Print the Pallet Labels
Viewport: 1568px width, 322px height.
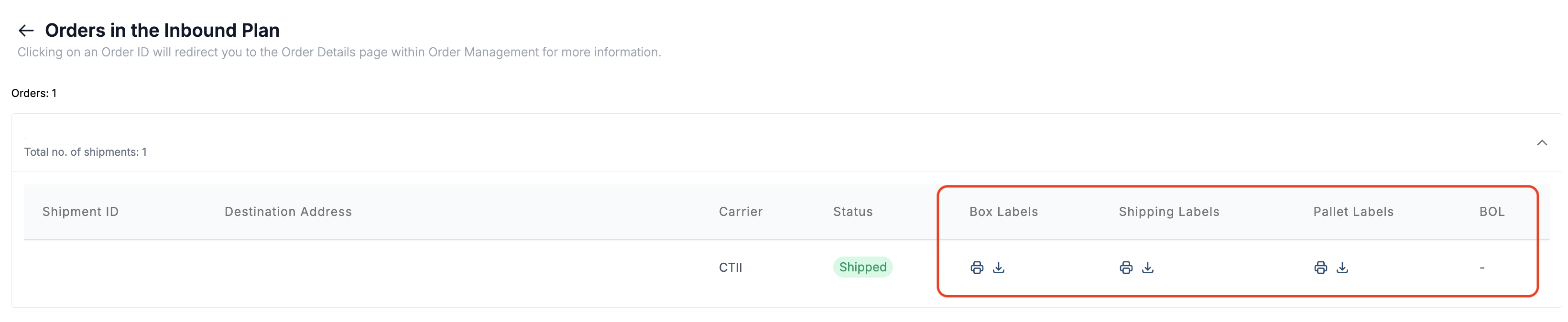[1320, 268]
